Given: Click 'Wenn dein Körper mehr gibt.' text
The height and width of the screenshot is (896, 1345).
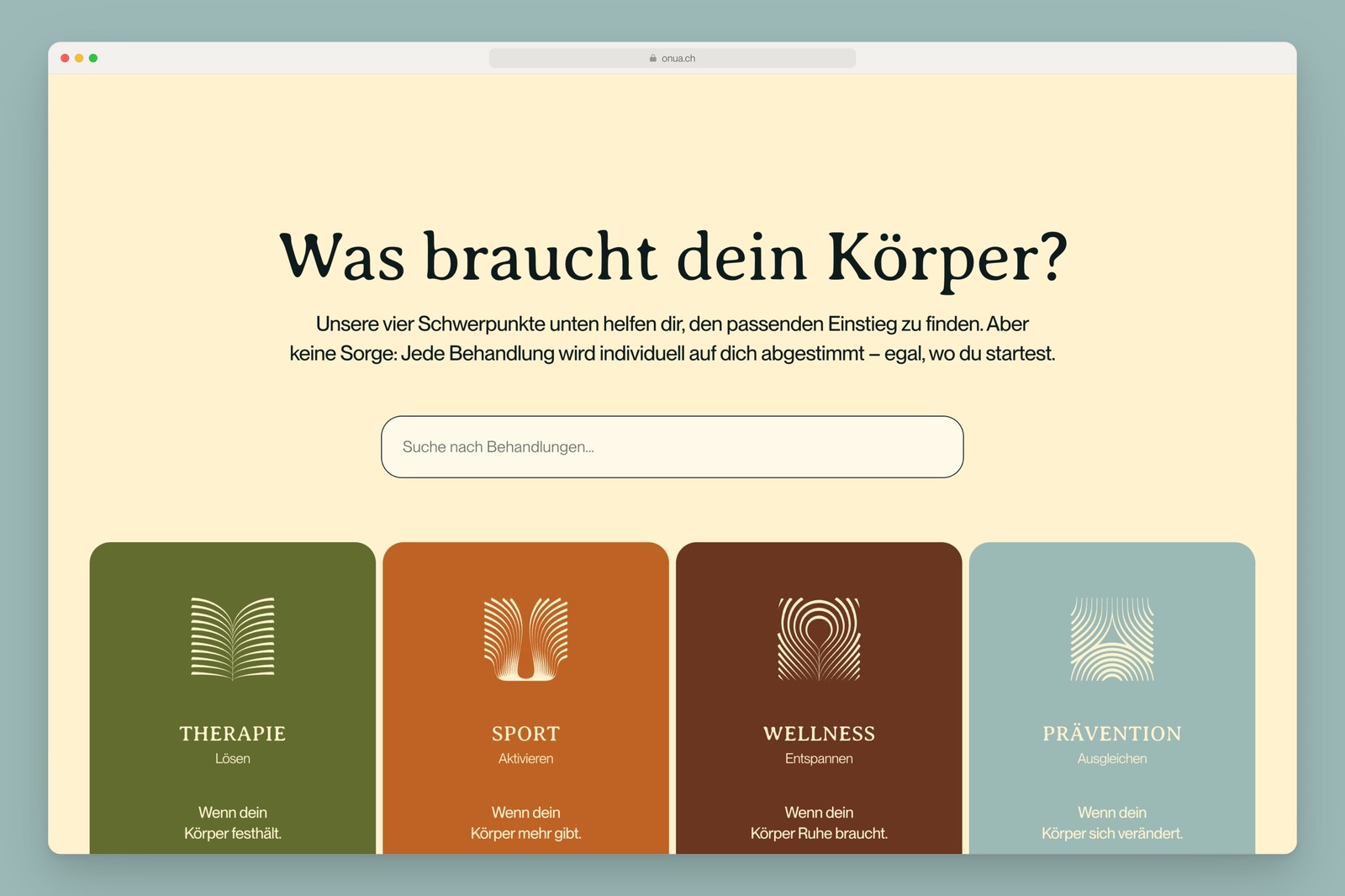Looking at the screenshot, I should tap(526, 823).
